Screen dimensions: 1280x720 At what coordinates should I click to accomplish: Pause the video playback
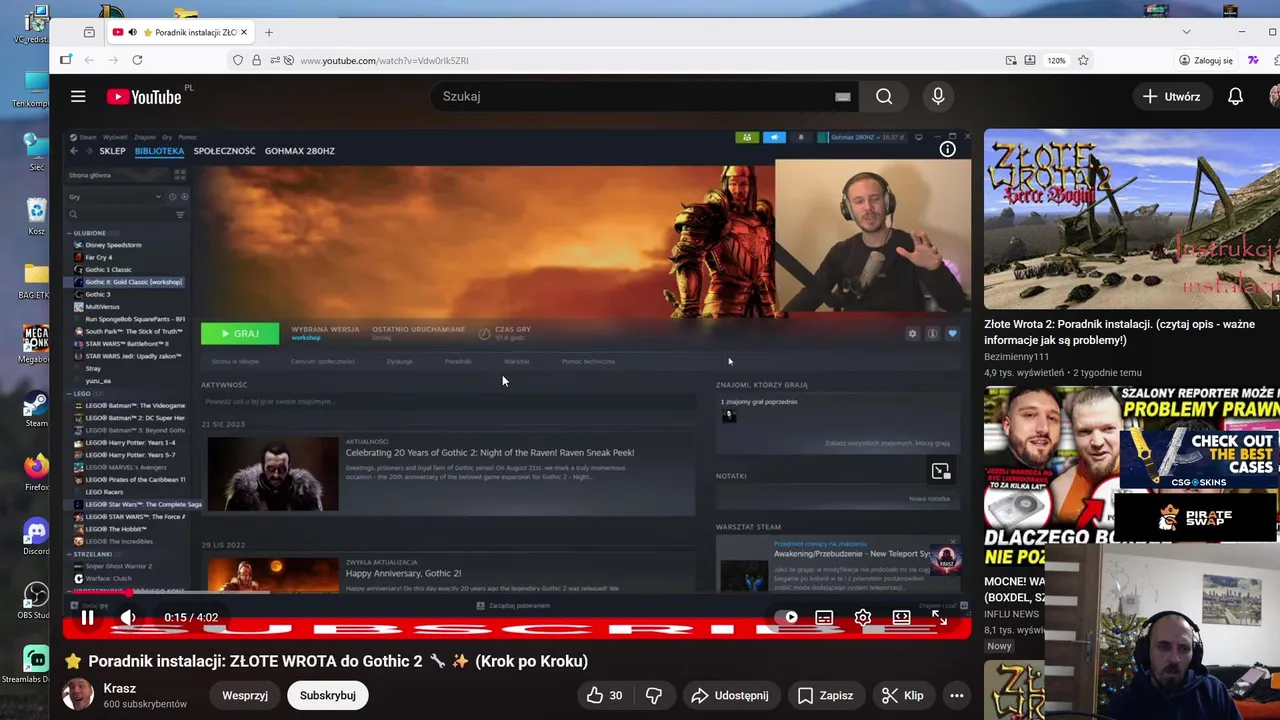pos(87,617)
